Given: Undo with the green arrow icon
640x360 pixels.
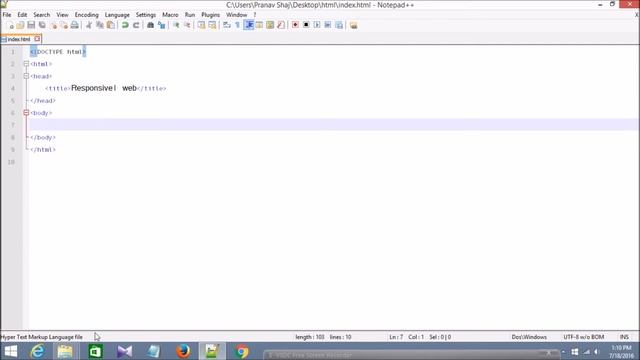Looking at the screenshot, I should [125, 25].
